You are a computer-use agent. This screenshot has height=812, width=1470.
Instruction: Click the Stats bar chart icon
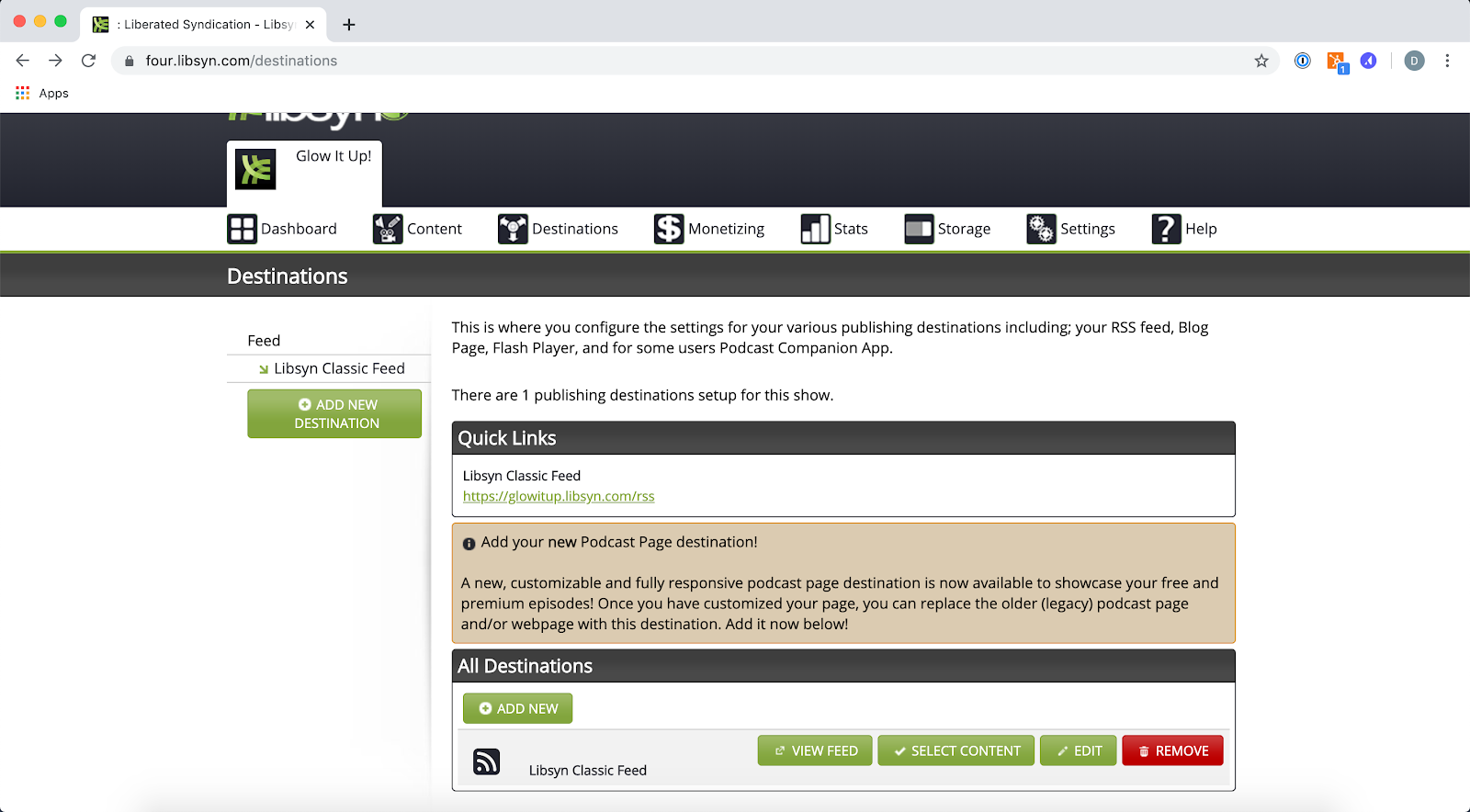point(815,229)
